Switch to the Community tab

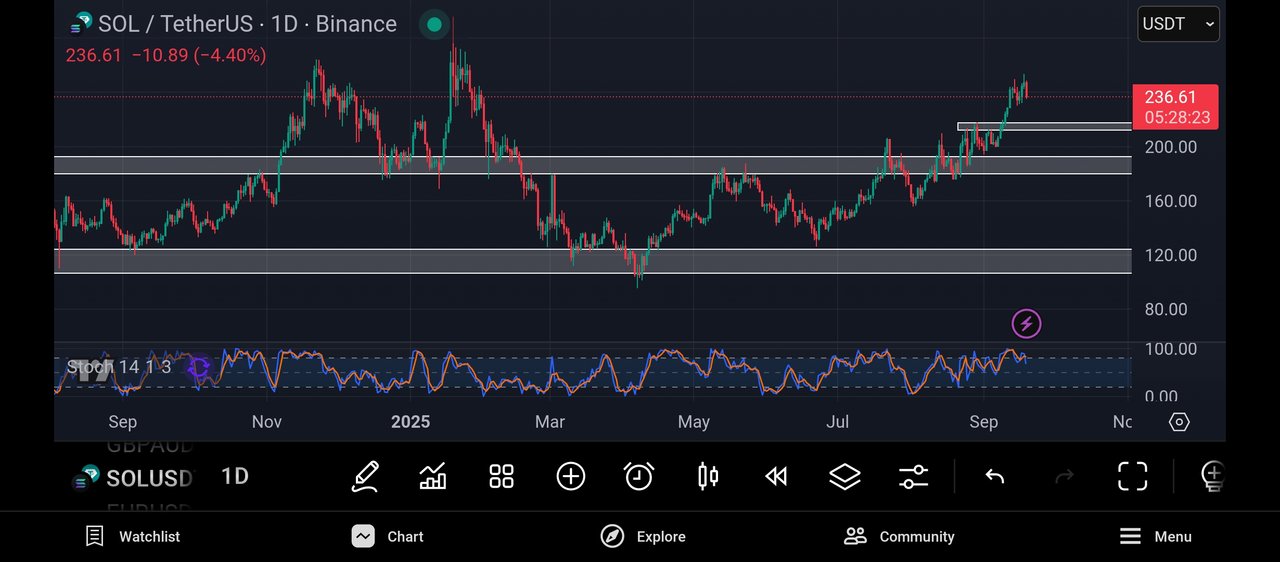pos(899,536)
